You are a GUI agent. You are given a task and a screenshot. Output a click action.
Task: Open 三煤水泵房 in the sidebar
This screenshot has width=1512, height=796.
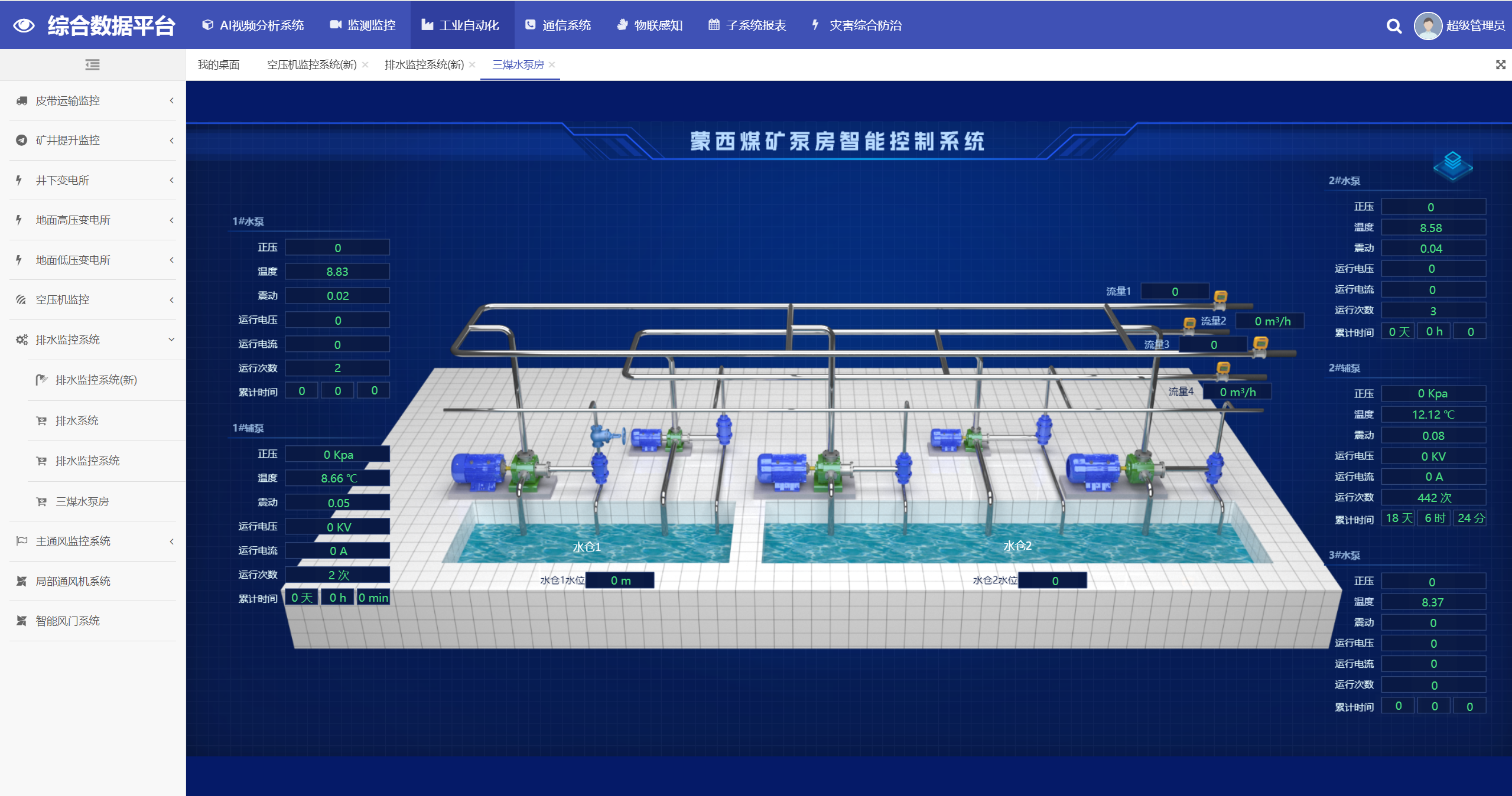(82, 501)
